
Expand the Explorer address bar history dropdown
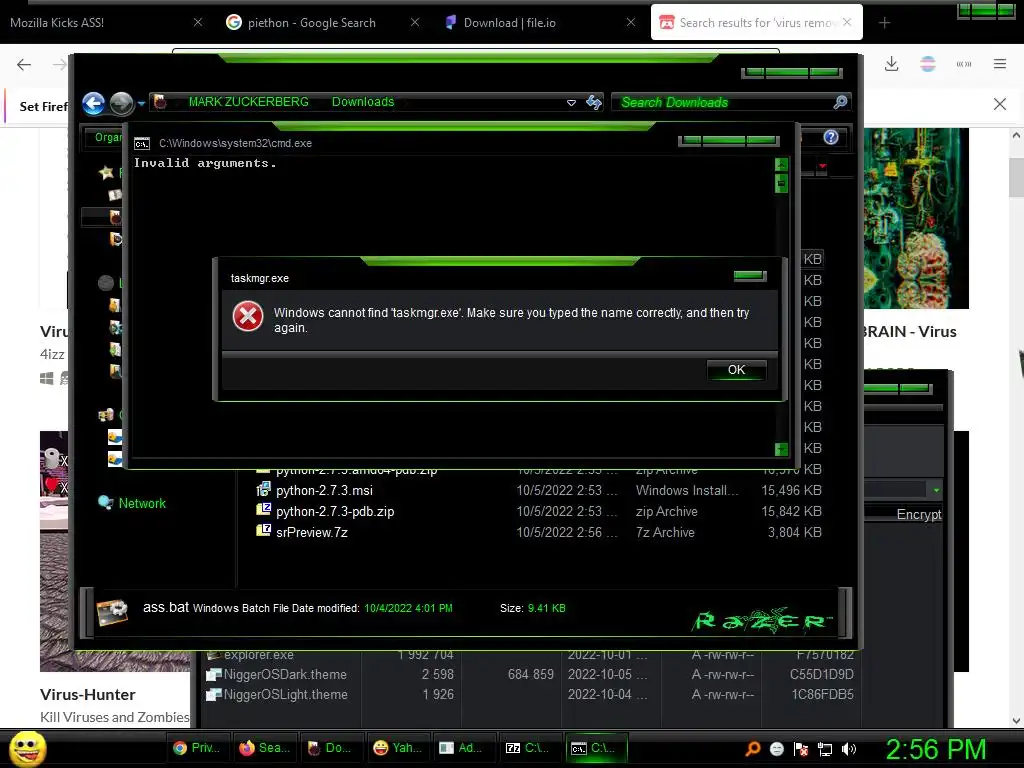571,103
